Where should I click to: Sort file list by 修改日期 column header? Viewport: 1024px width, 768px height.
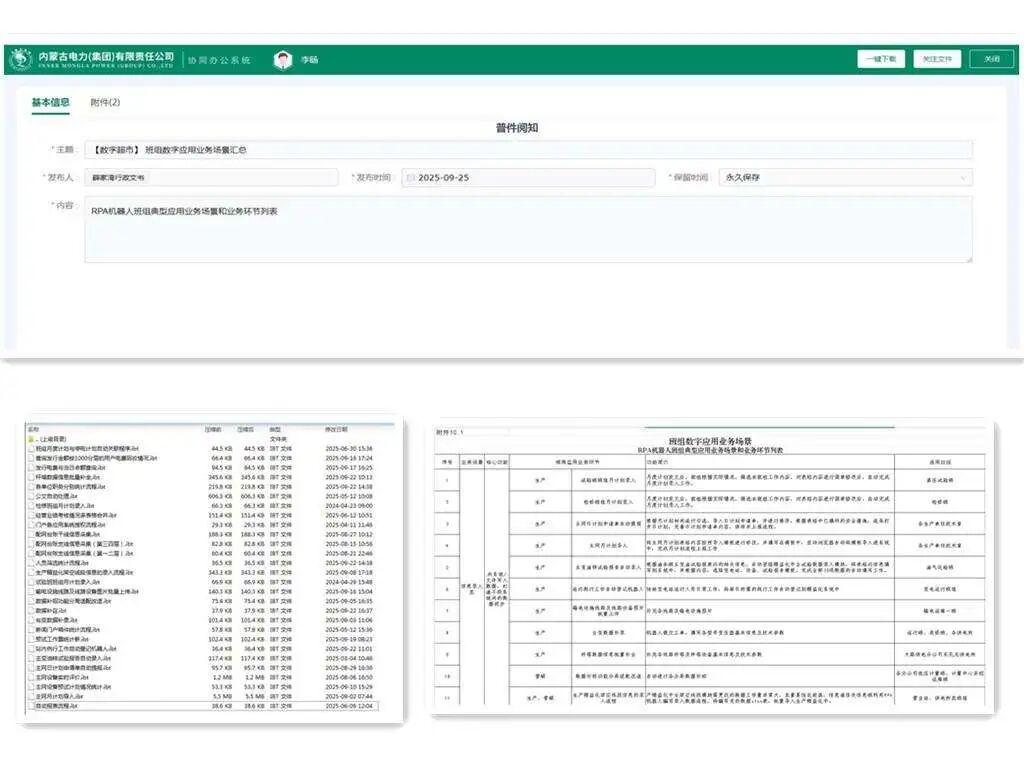click(x=339, y=429)
